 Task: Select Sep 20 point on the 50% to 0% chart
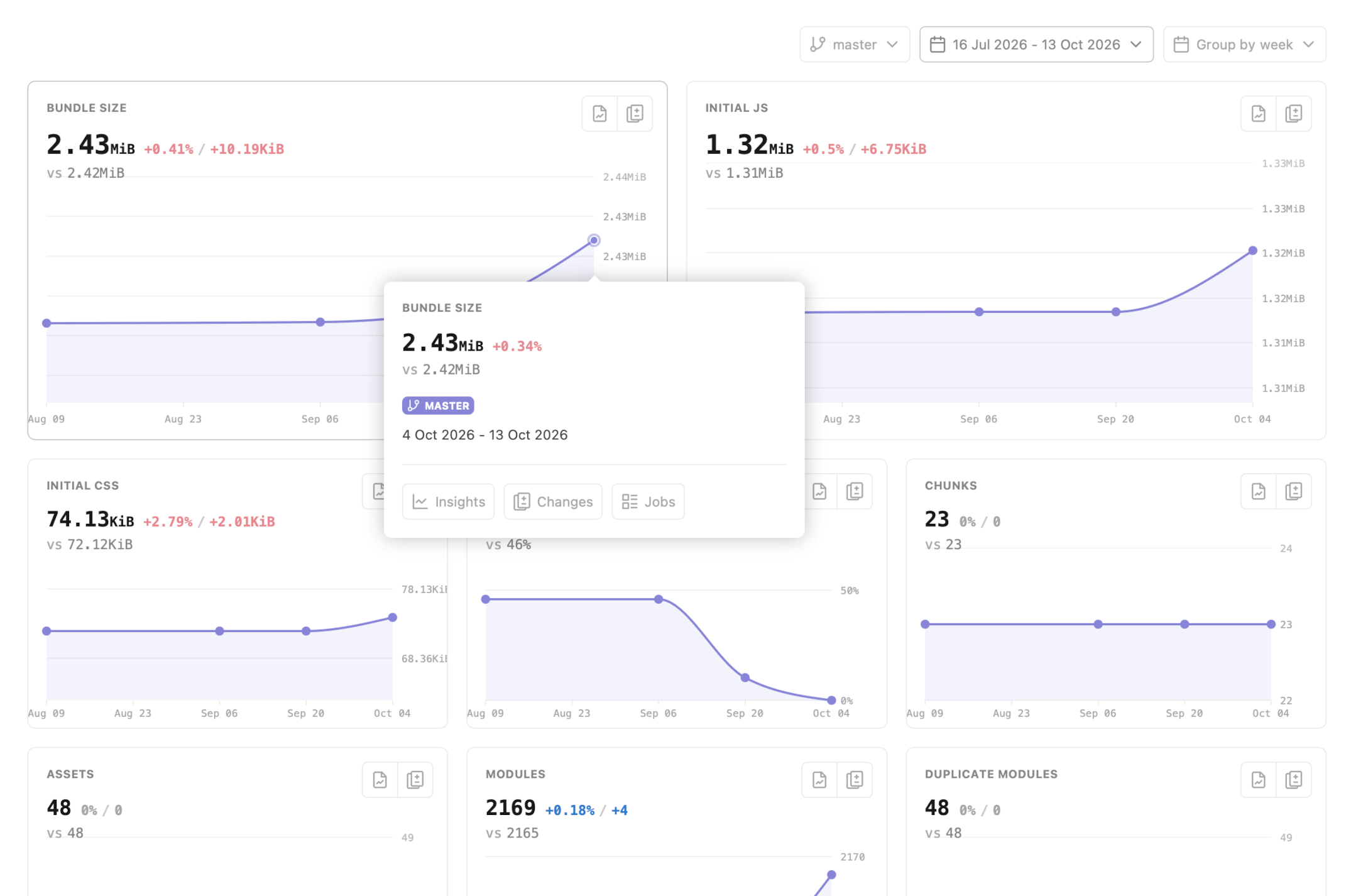745,677
